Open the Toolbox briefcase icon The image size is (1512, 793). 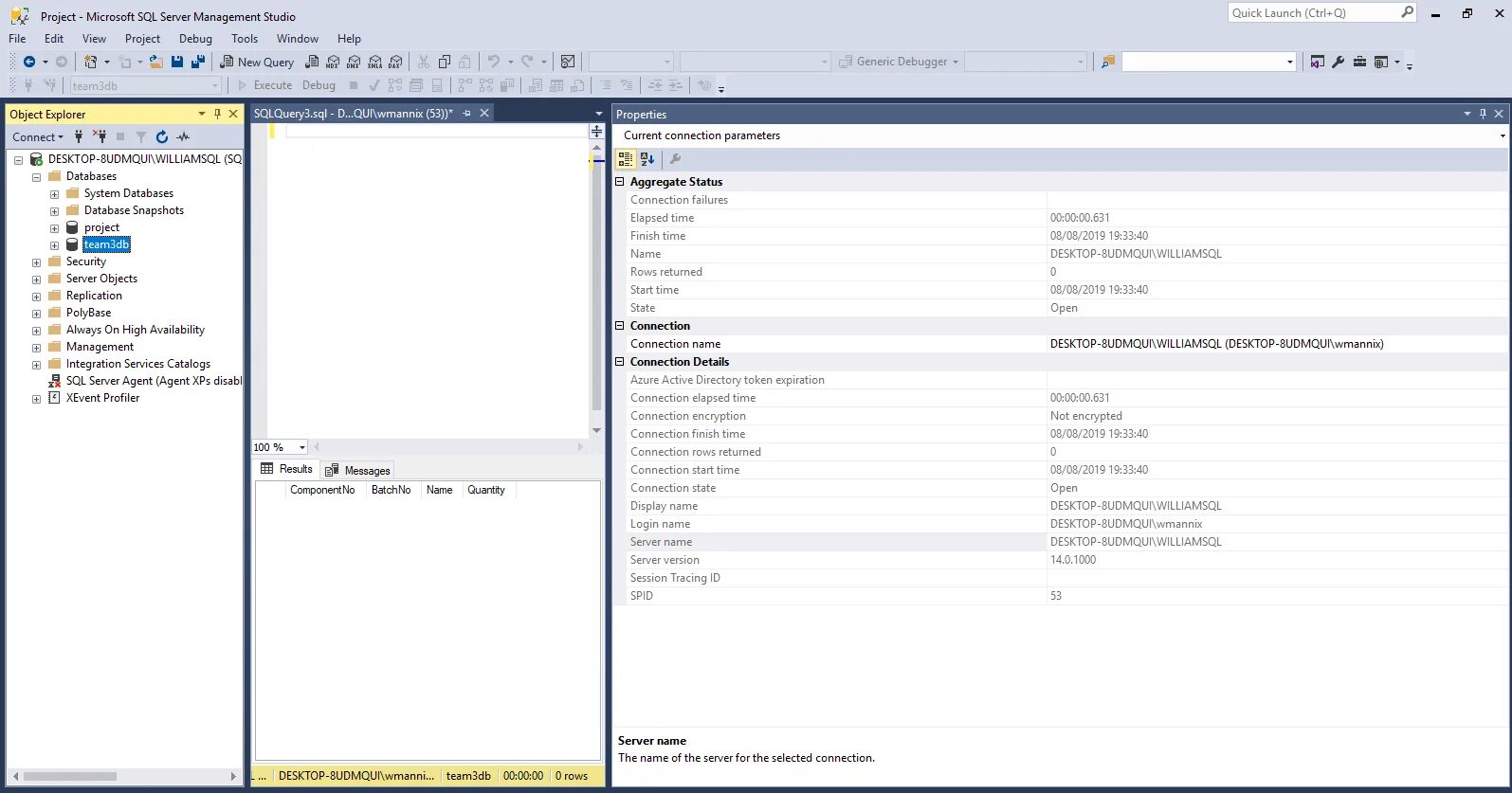[x=1359, y=62]
